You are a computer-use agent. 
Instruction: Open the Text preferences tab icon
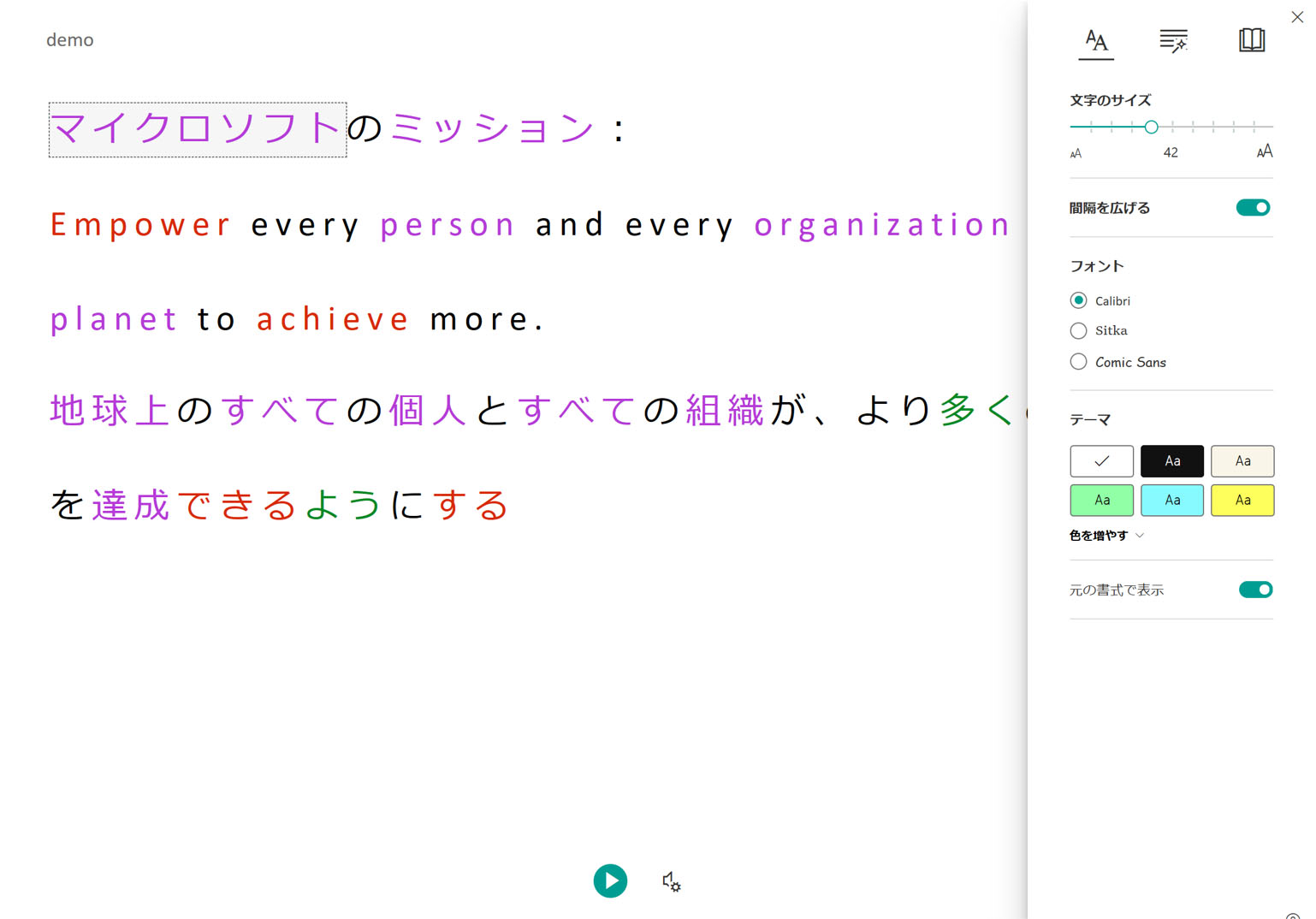tap(1096, 40)
